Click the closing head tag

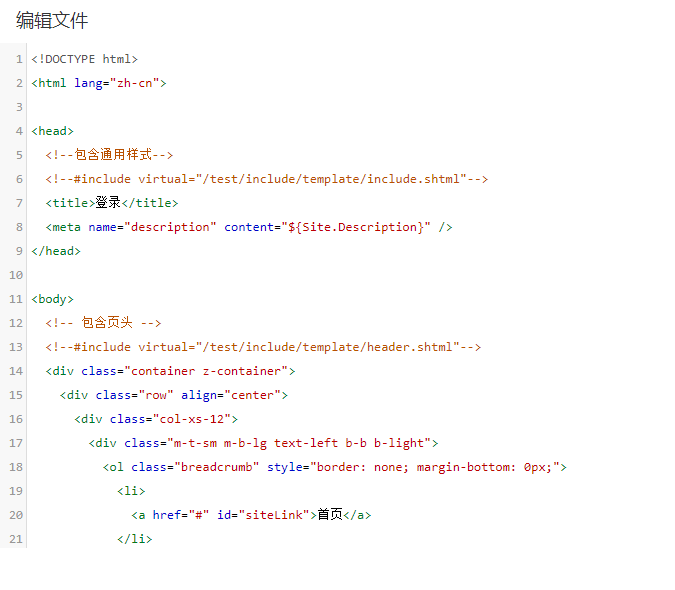tap(56, 251)
